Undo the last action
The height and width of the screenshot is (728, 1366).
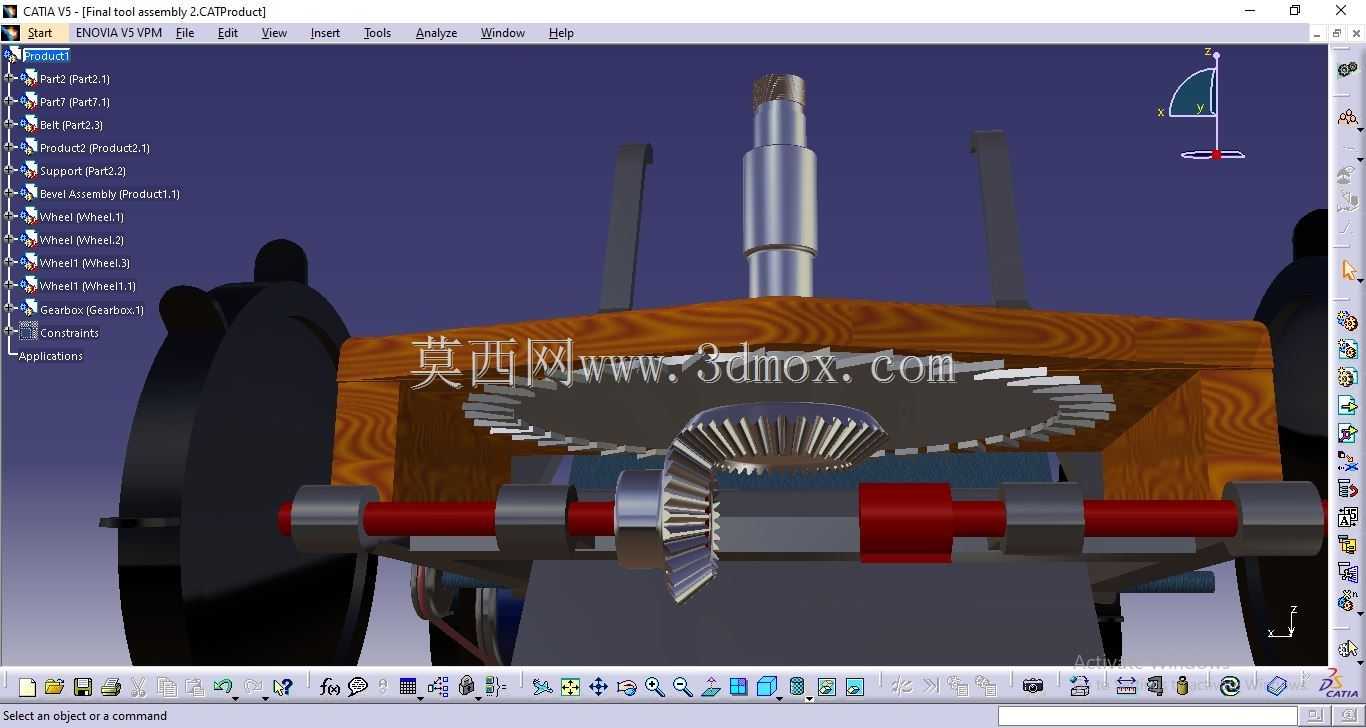(x=222, y=686)
